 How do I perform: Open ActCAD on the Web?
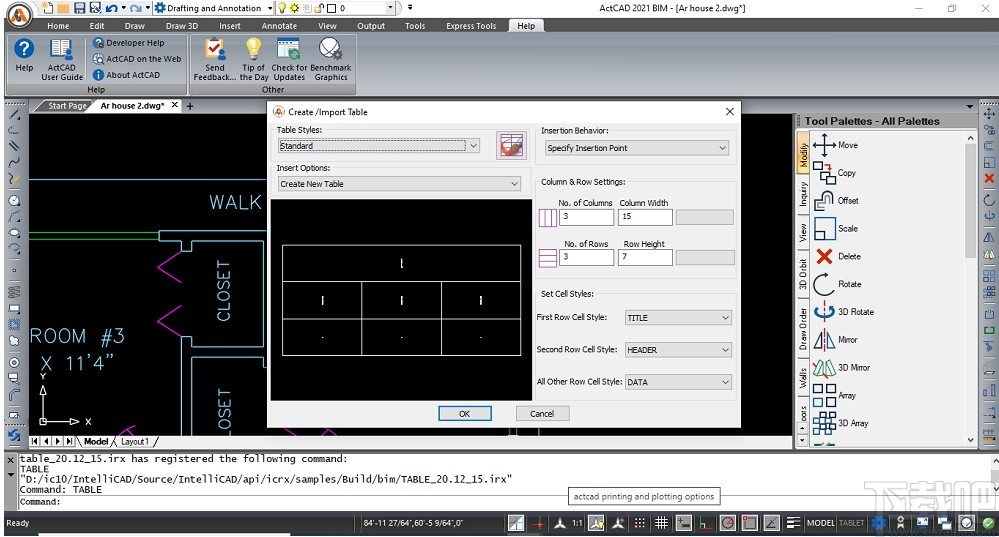click(137, 59)
